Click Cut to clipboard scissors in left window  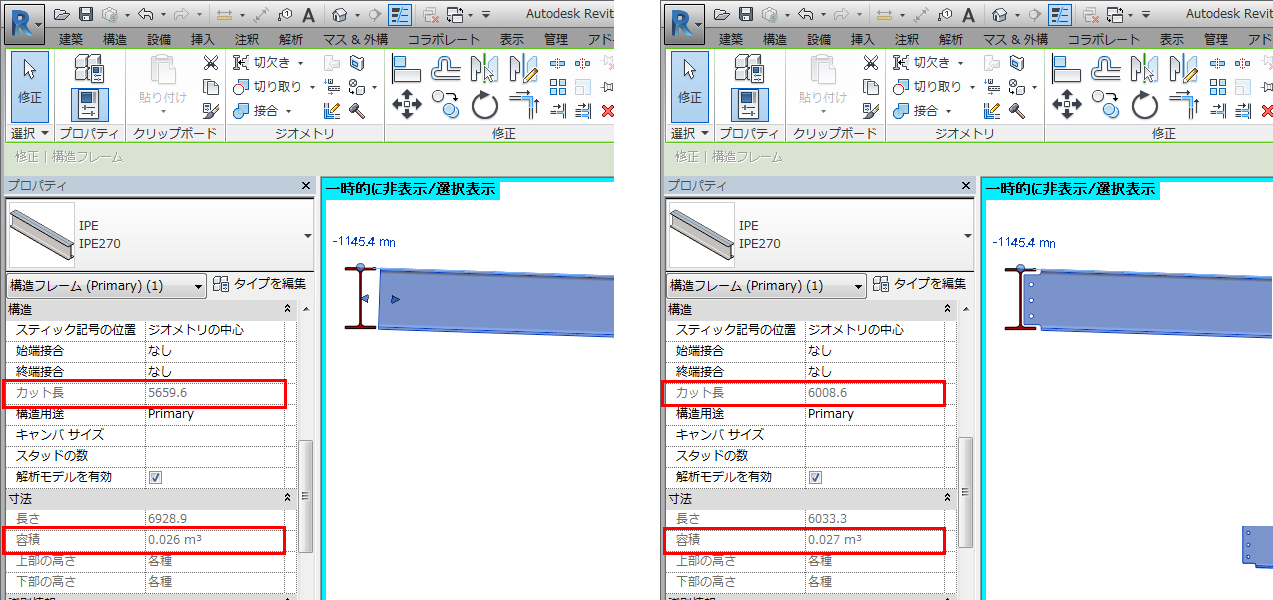pos(210,63)
